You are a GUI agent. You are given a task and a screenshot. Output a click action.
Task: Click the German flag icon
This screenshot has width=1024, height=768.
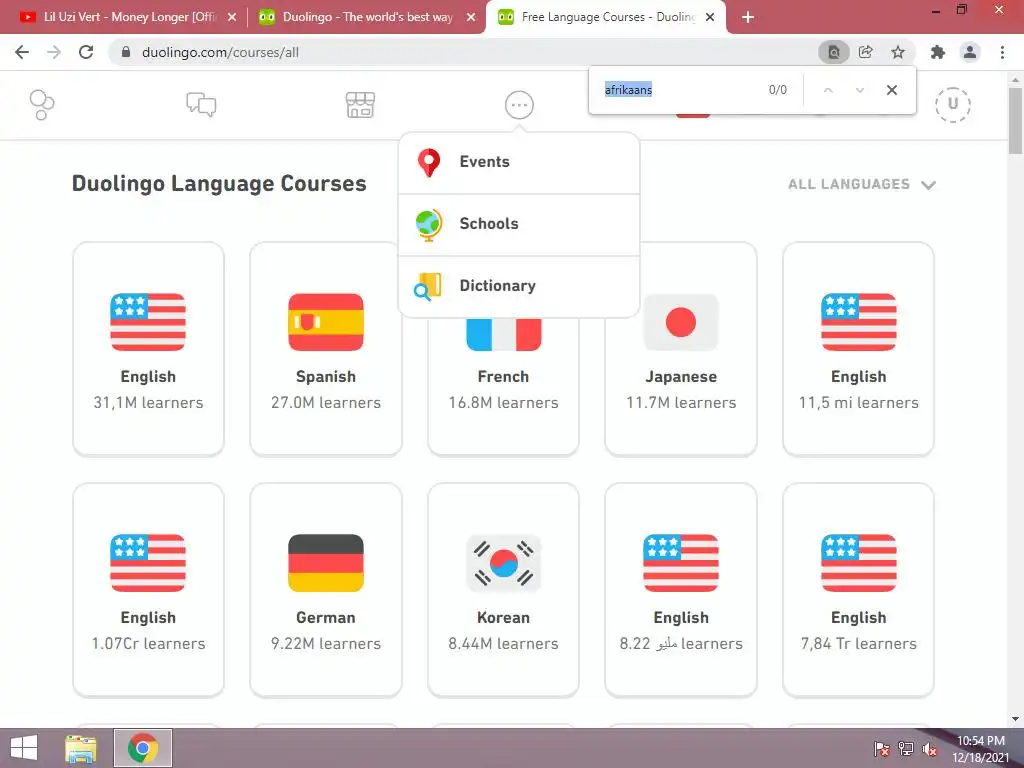pyautogui.click(x=326, y=563)
